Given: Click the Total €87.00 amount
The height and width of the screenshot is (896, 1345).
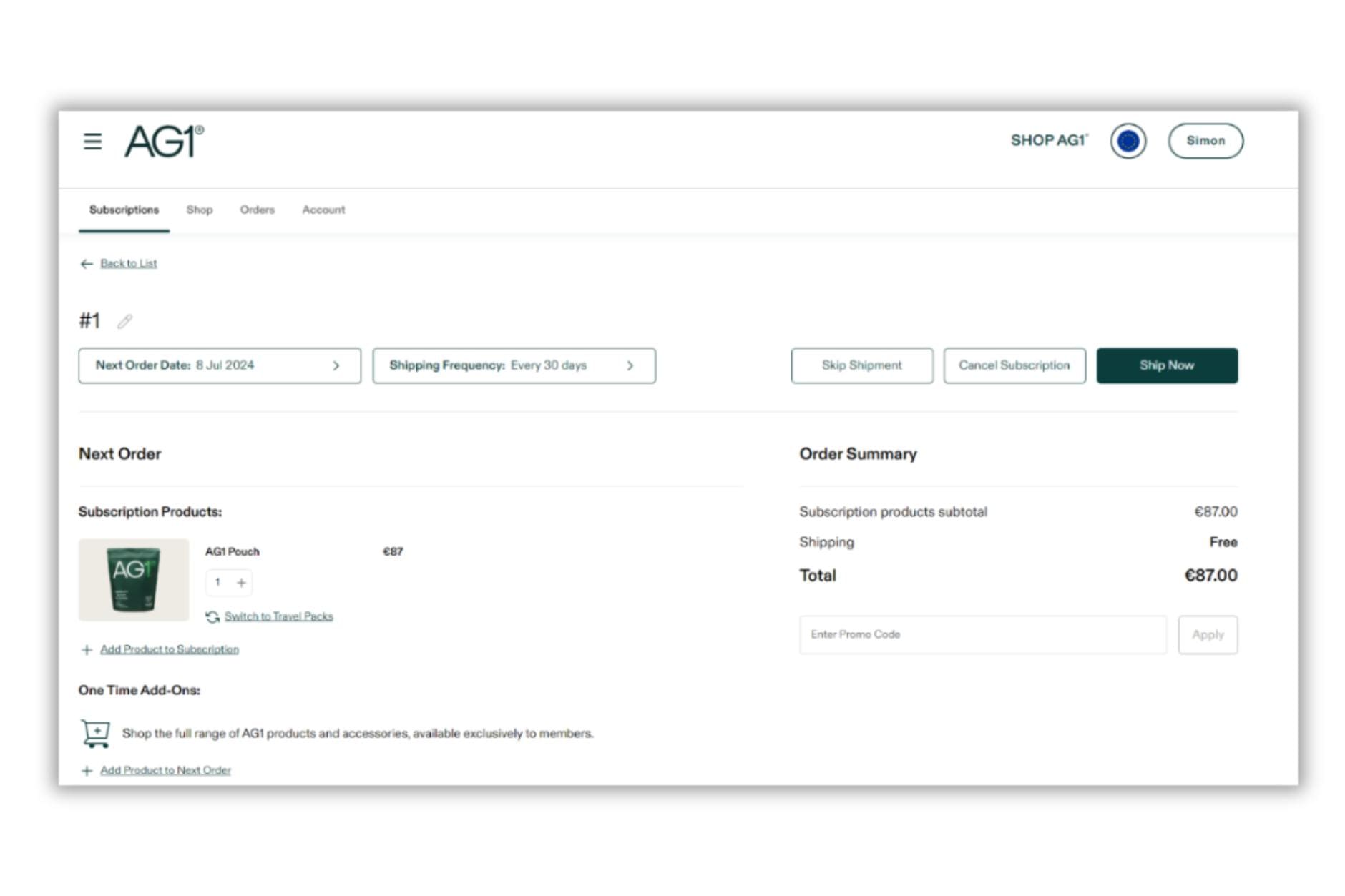Looking at the screenshot, I should (x=1210, y=576).
